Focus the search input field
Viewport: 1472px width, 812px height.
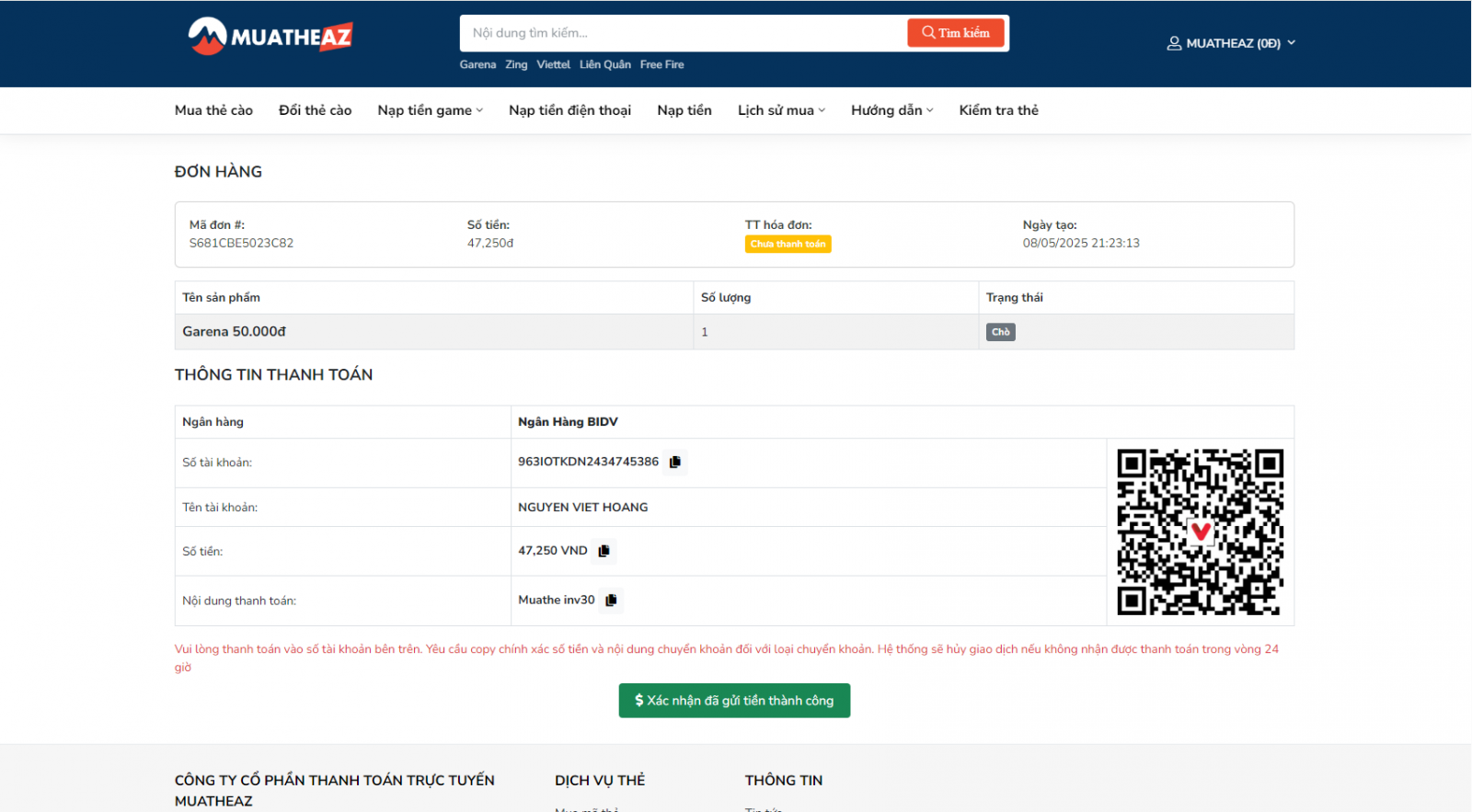683,33
